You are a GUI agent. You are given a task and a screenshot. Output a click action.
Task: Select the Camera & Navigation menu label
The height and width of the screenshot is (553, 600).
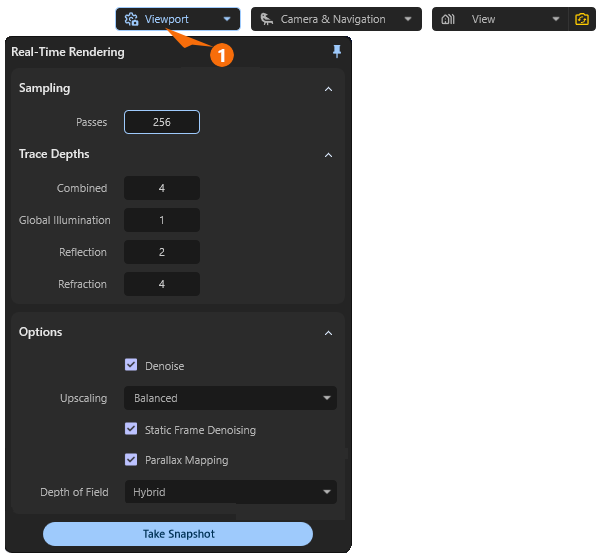point(333,19)
